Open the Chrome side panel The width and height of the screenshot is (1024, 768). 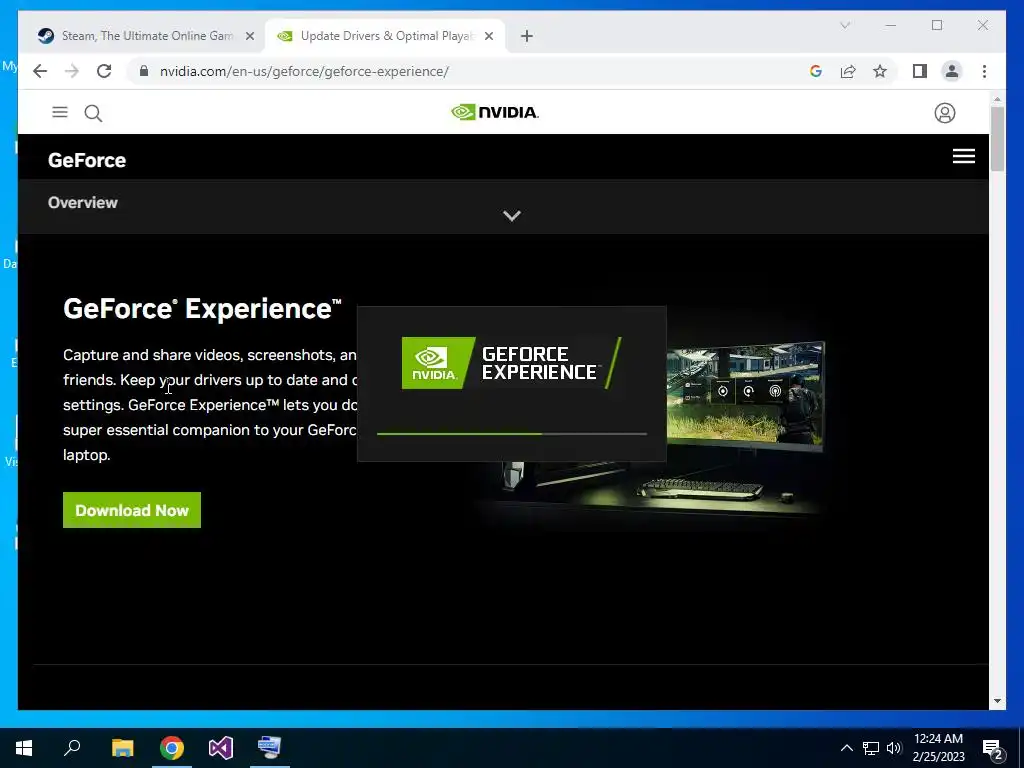click(920, 71)
